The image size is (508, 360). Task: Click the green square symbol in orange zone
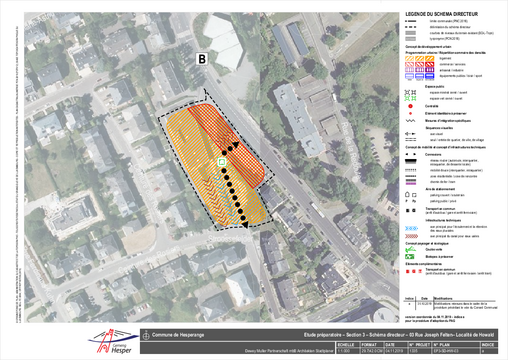tap(222, 162)
